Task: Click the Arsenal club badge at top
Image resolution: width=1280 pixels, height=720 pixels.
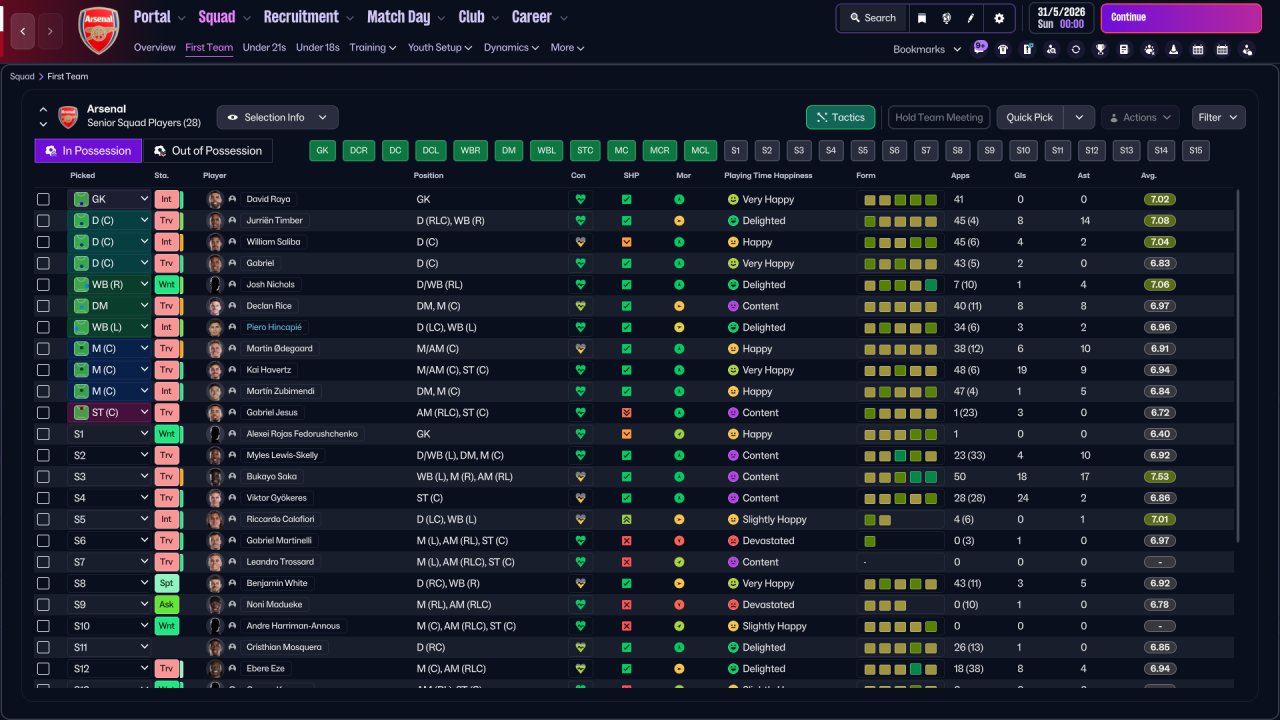Action: coord(98,31)
